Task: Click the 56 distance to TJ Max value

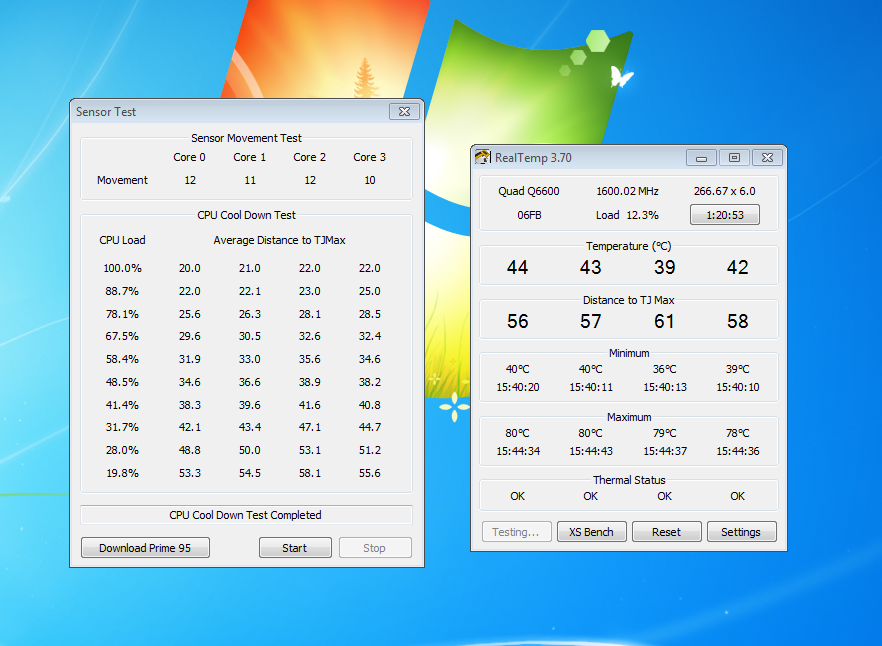Action: pos(518,321)
